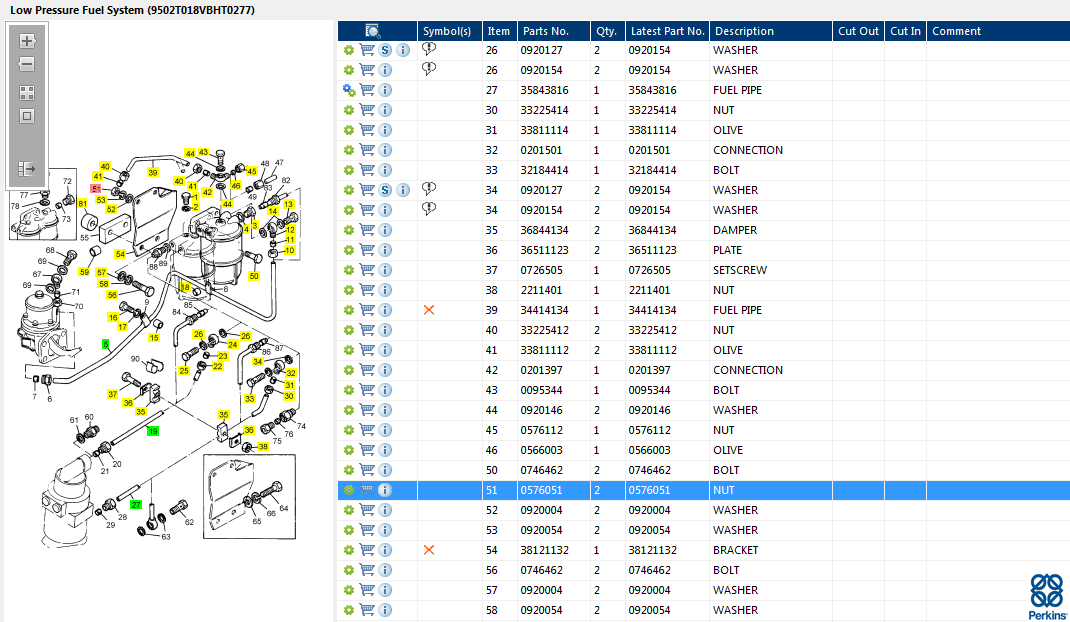Select yellow callout 39 on the fuel pipe

[x=153, y=172]
